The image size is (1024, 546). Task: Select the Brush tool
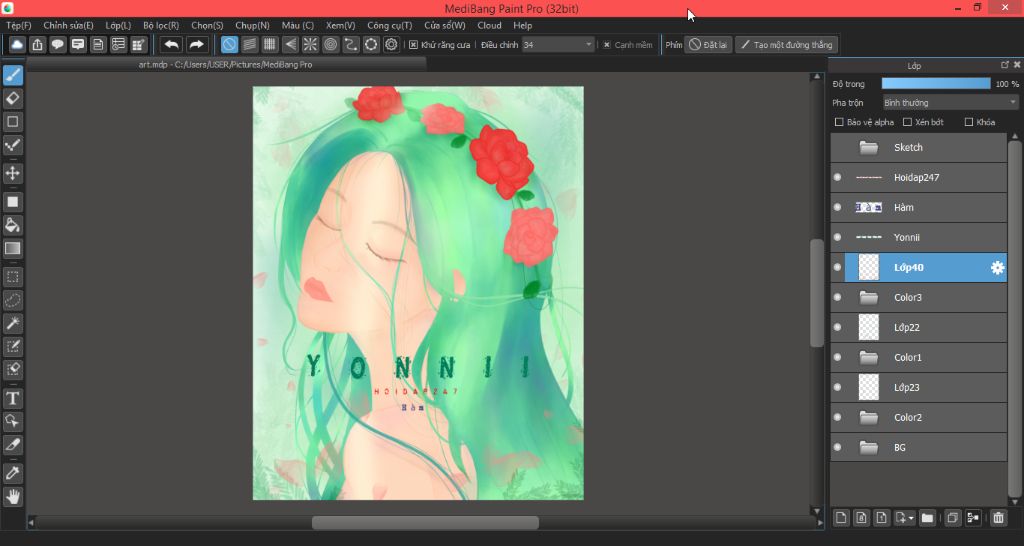pyautogui.click(x=12, y=75)
